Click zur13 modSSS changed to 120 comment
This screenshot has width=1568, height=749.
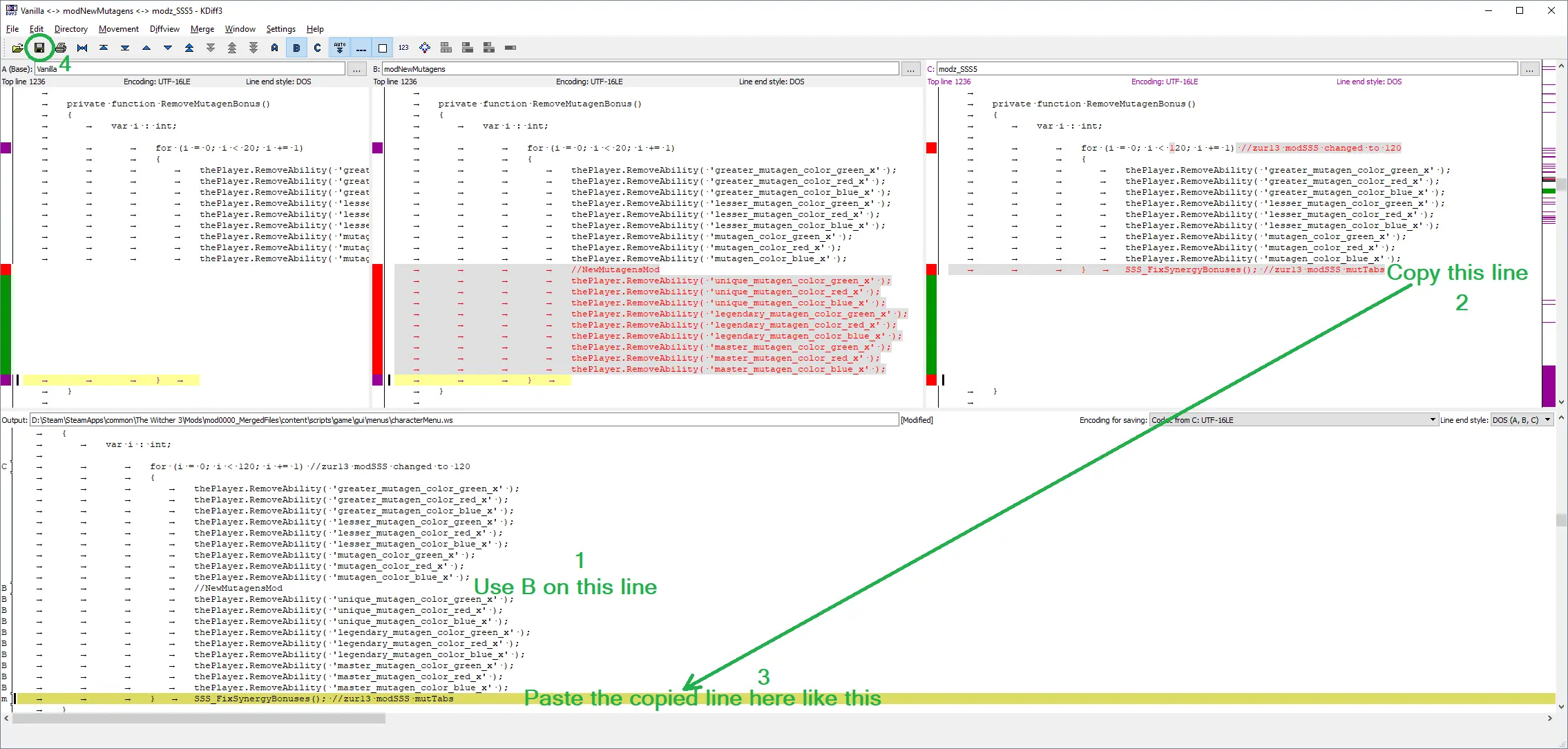(1320, 148)
